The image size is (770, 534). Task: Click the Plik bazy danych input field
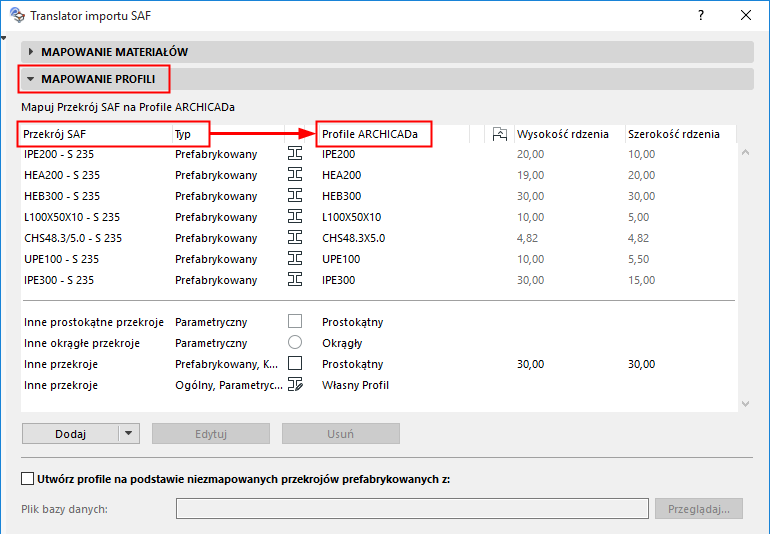(412, 509)
